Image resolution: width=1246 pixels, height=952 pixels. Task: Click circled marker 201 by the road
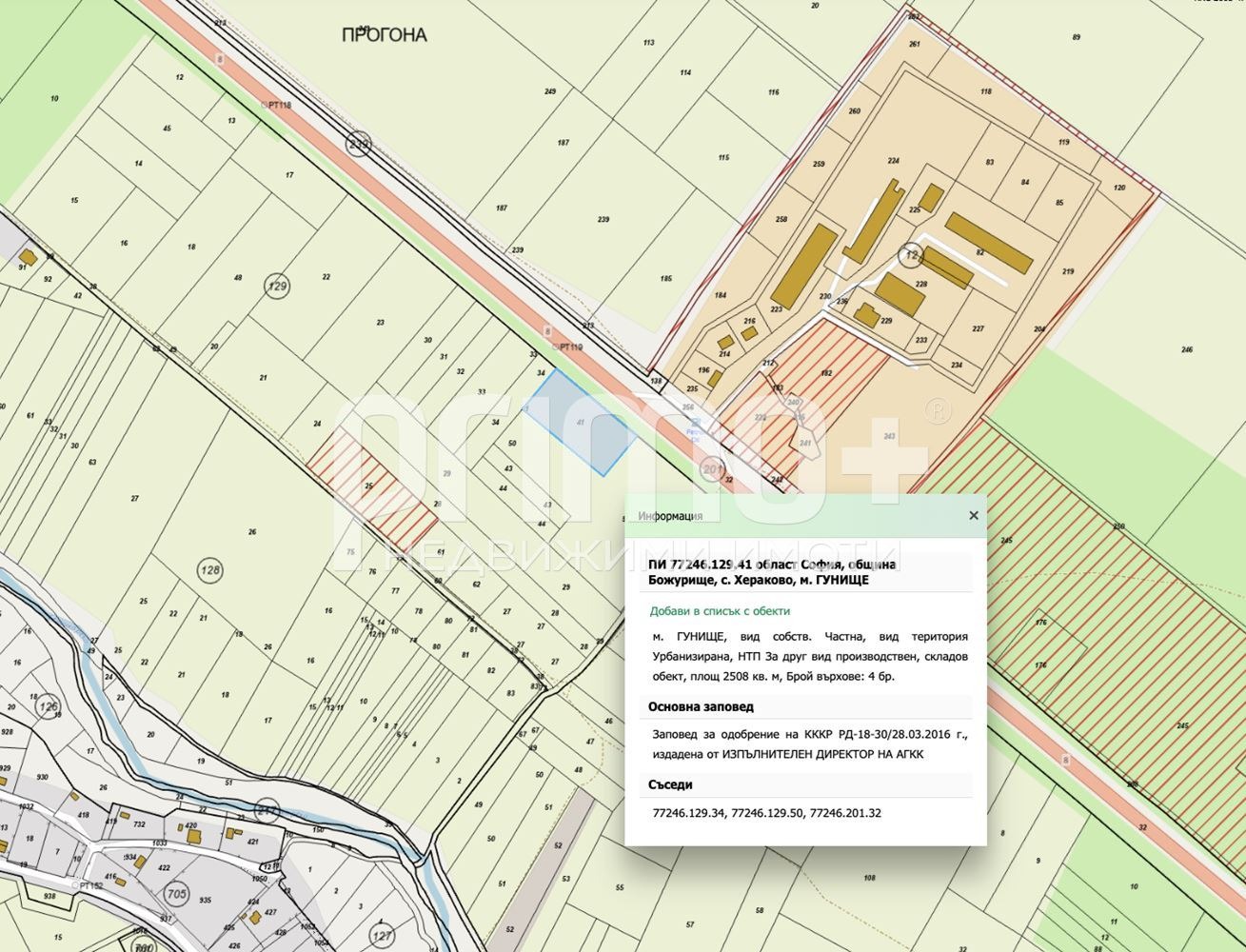pyautogui.click(x=712, y=469)
